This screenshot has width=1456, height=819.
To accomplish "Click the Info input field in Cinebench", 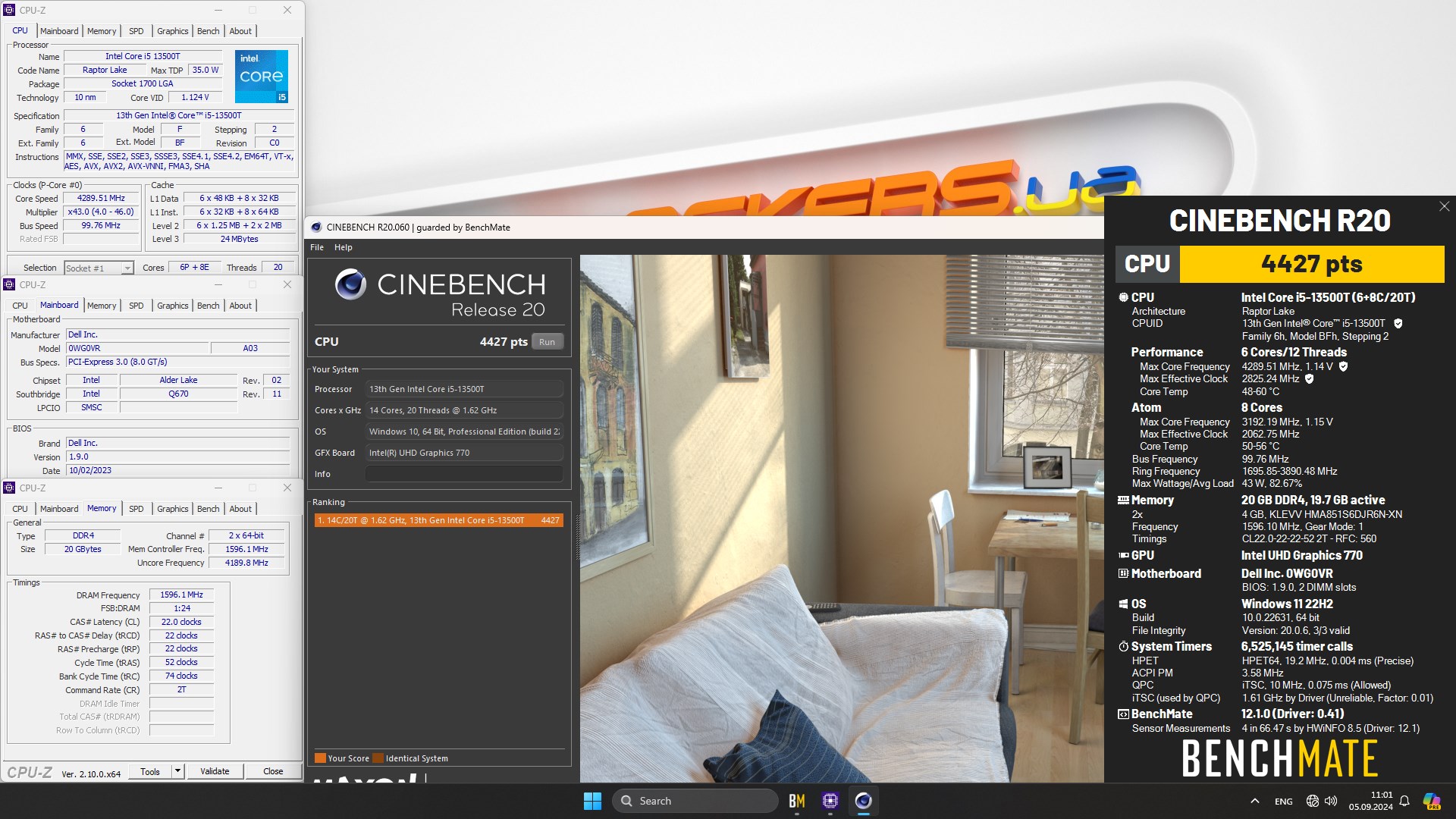I will click(x=464, y=474).
